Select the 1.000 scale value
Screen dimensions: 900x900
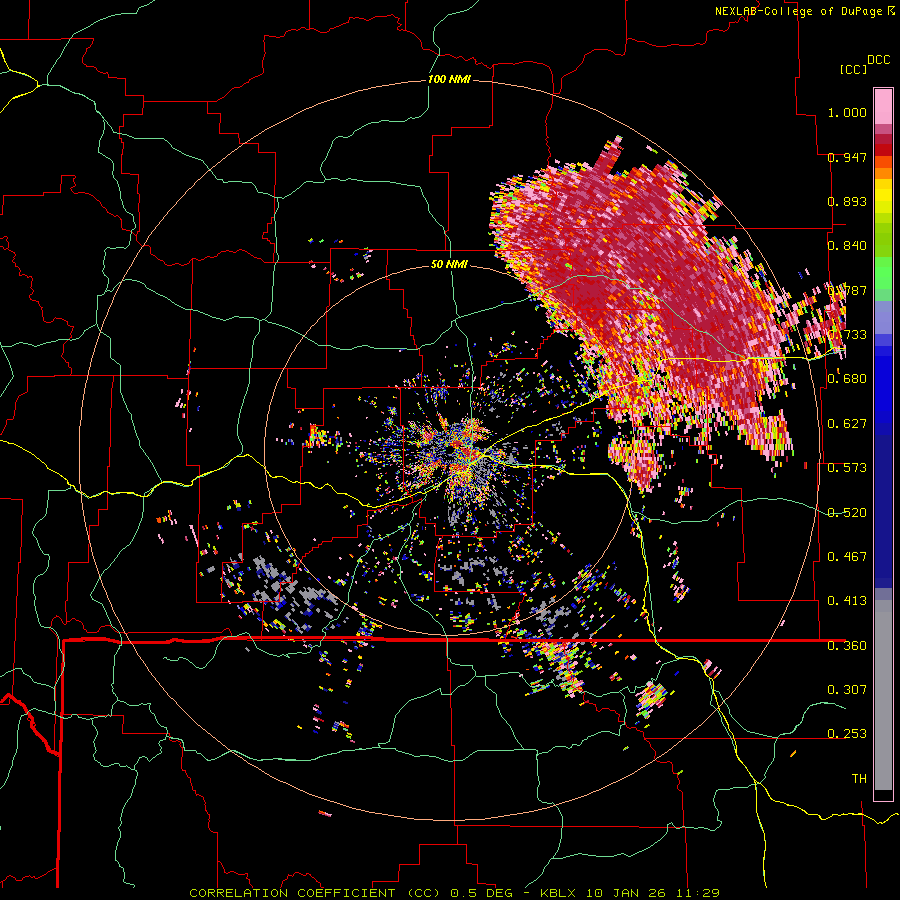847,112
